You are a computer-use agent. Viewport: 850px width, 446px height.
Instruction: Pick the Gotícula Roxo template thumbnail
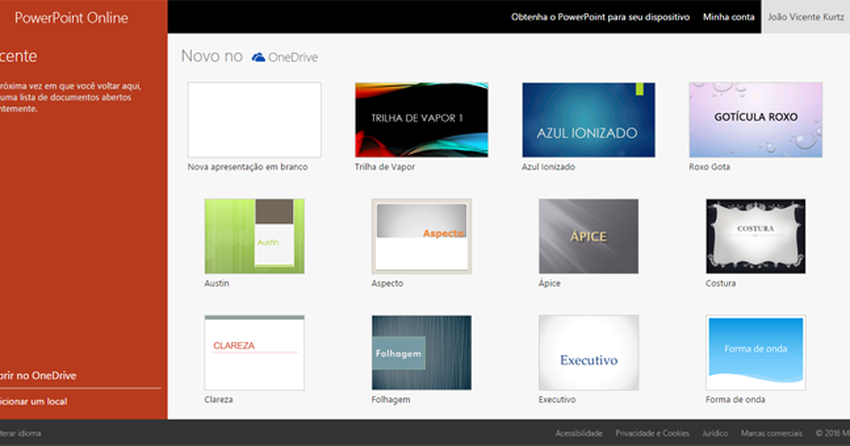click(756, 120)
